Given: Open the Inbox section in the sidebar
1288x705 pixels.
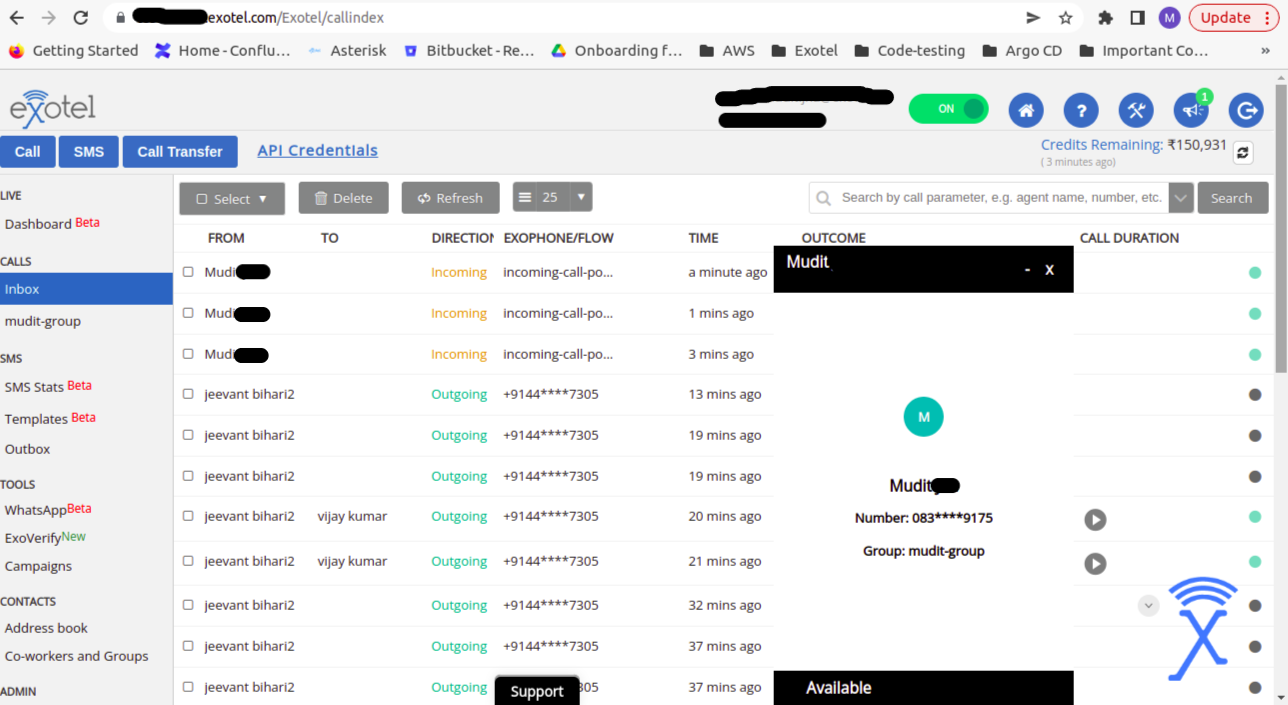Looking at the screenshot, I should click(x=86, y=289).
